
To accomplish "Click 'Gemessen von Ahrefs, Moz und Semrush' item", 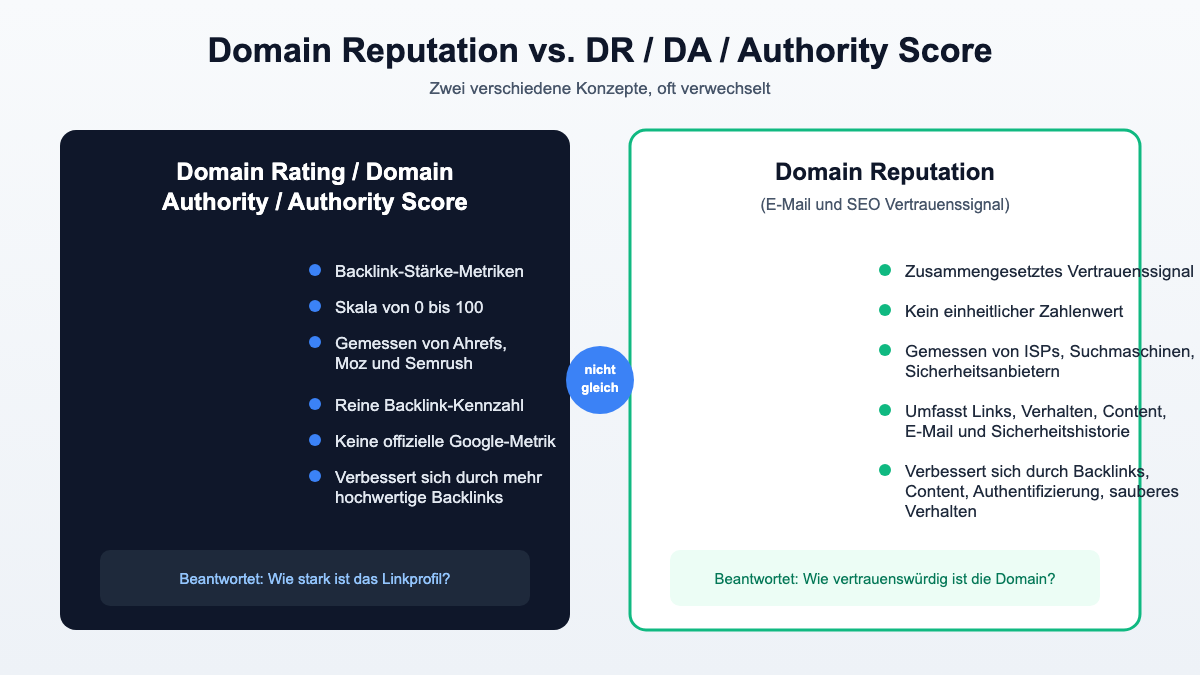I will point(421,353).
